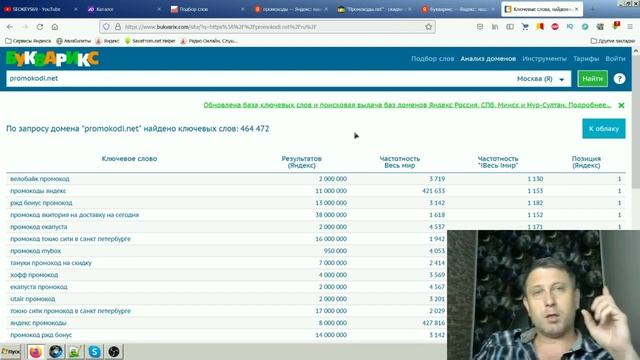Click the Start (Пуск) button
The width and height of the screenshot is (640, 360).
(x=11, y=351)
